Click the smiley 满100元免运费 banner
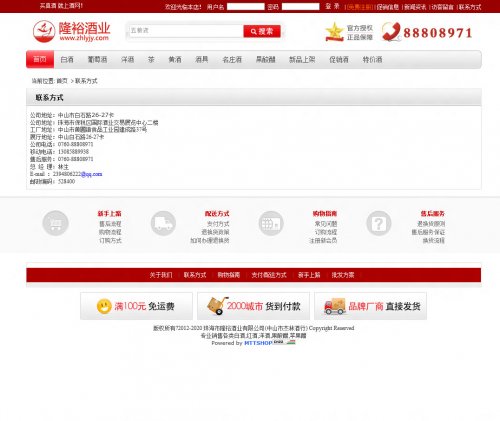The height and width of the screenshot is (421, 500). 136,306
